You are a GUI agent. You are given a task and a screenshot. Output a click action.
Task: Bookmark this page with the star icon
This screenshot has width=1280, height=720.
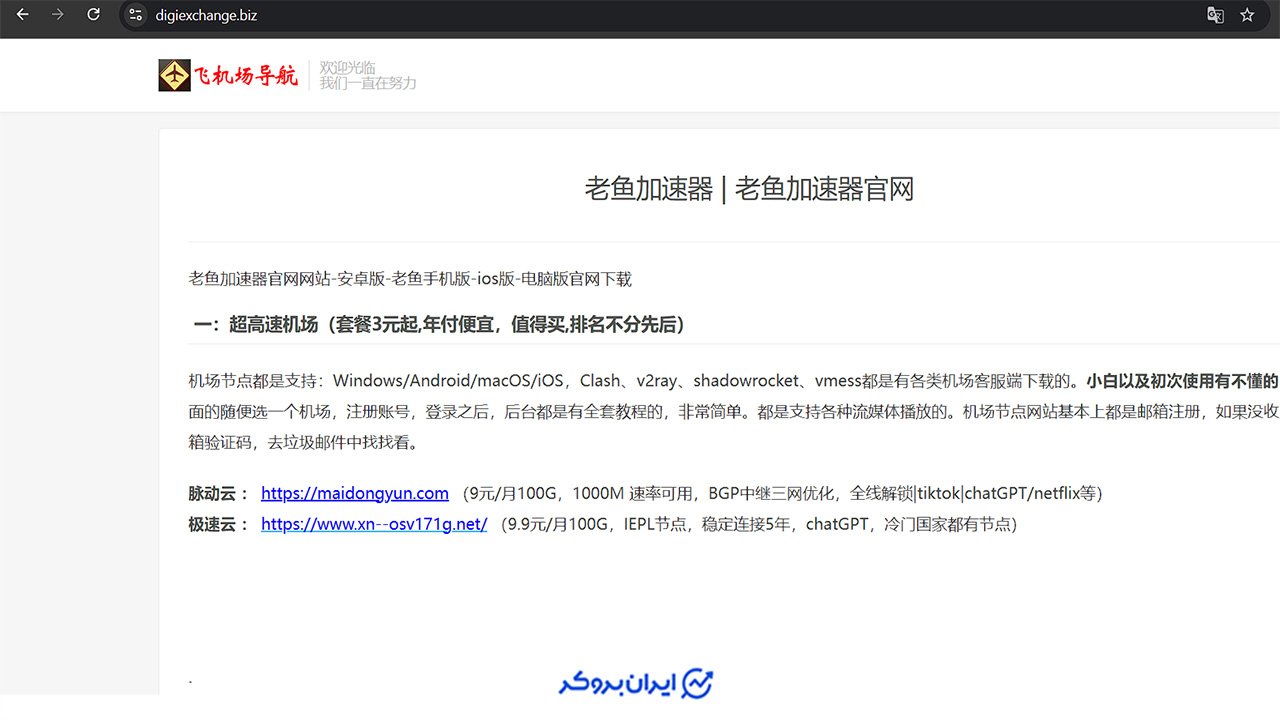(x=1247, y=15)
